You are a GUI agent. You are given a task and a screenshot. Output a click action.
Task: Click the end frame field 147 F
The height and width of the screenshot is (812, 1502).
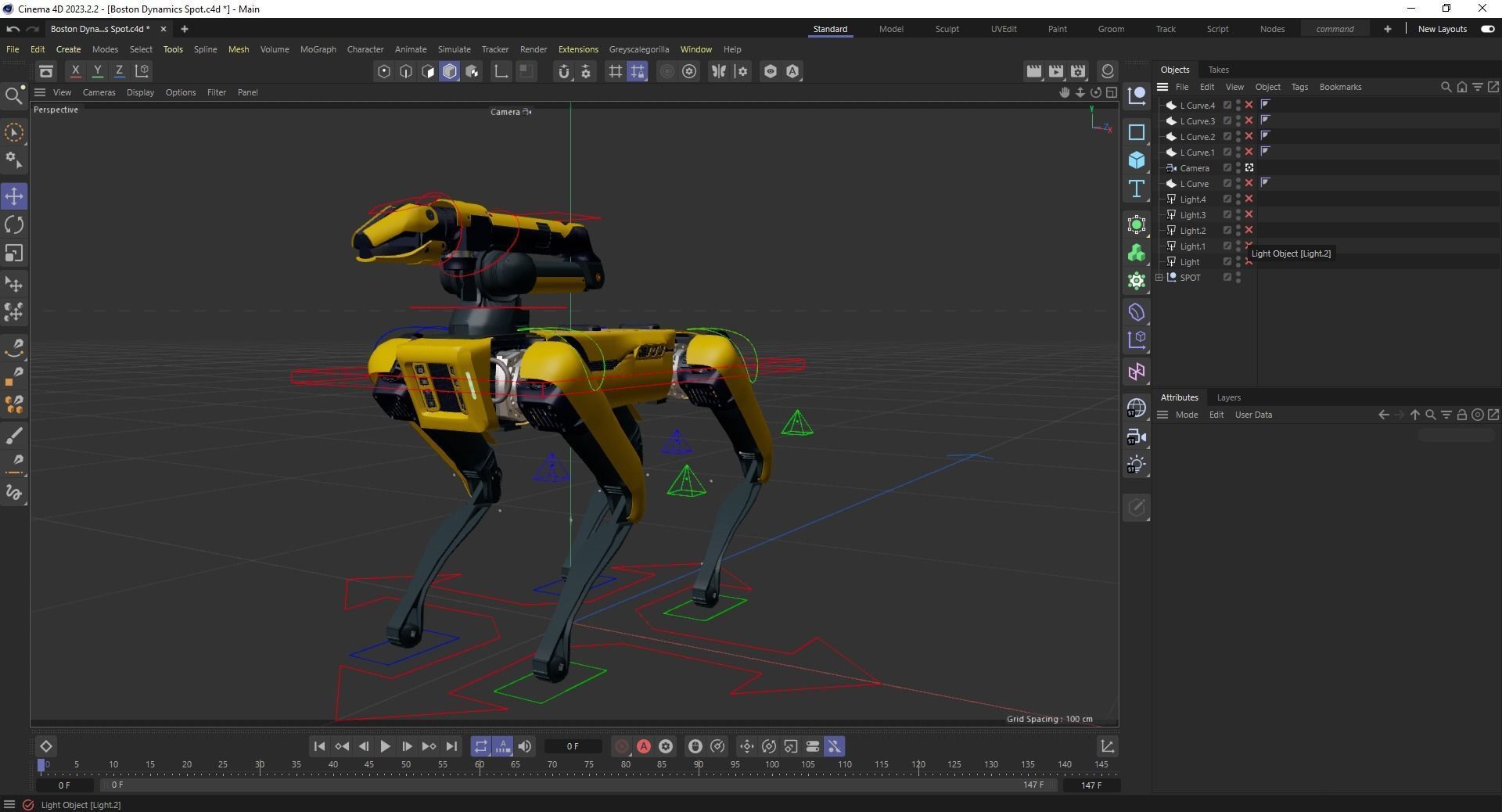1091,785
